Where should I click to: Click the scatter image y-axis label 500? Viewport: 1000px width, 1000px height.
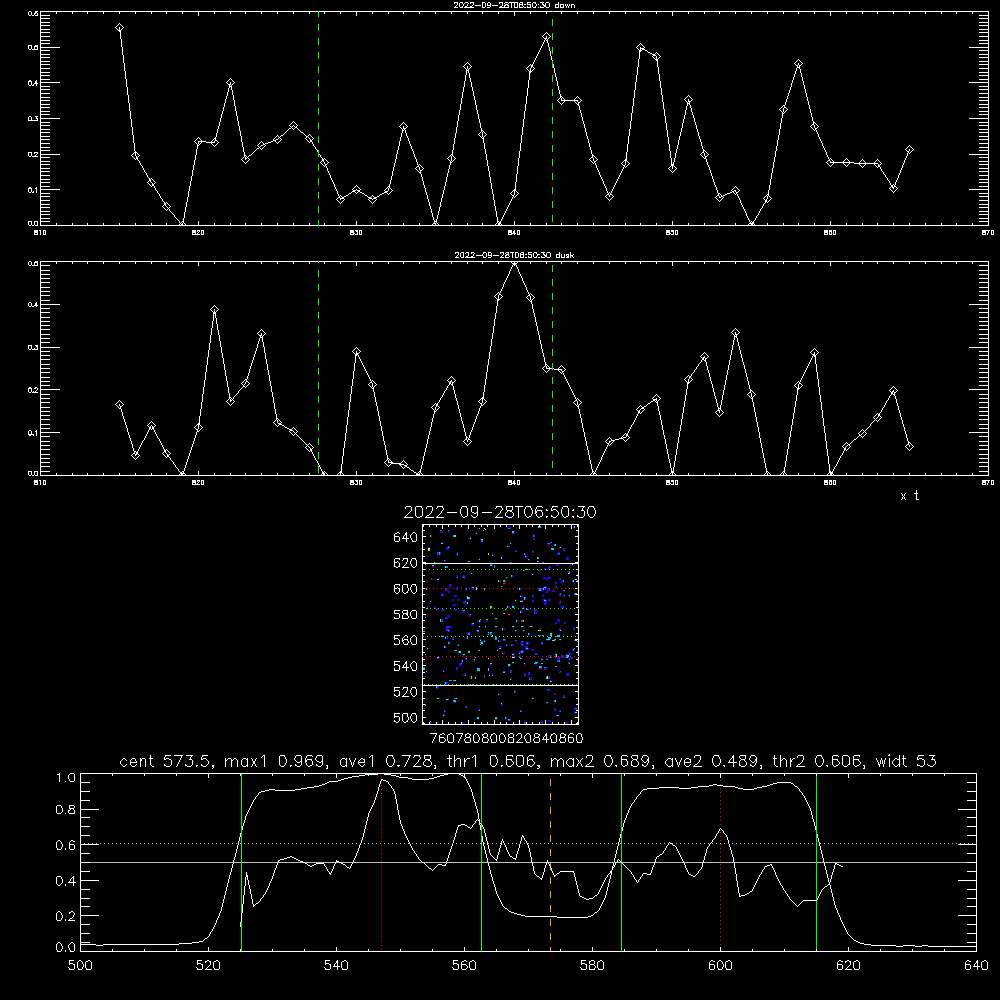pyautogui.click(x=406, y=717)
